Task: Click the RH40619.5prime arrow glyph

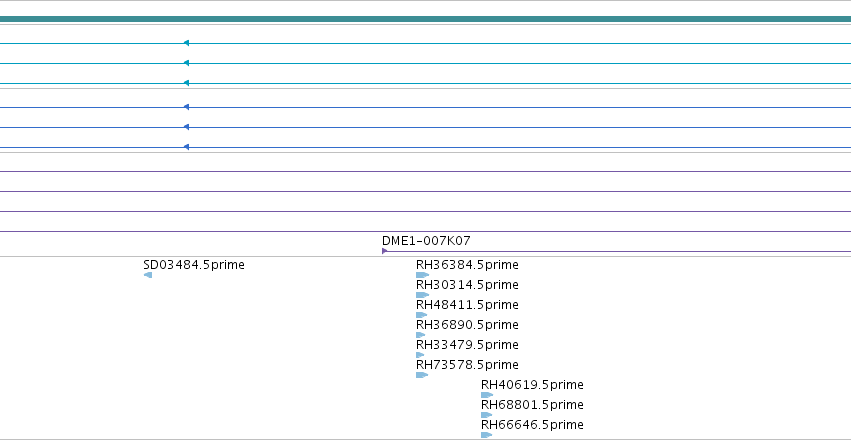Action: (487, 395)
